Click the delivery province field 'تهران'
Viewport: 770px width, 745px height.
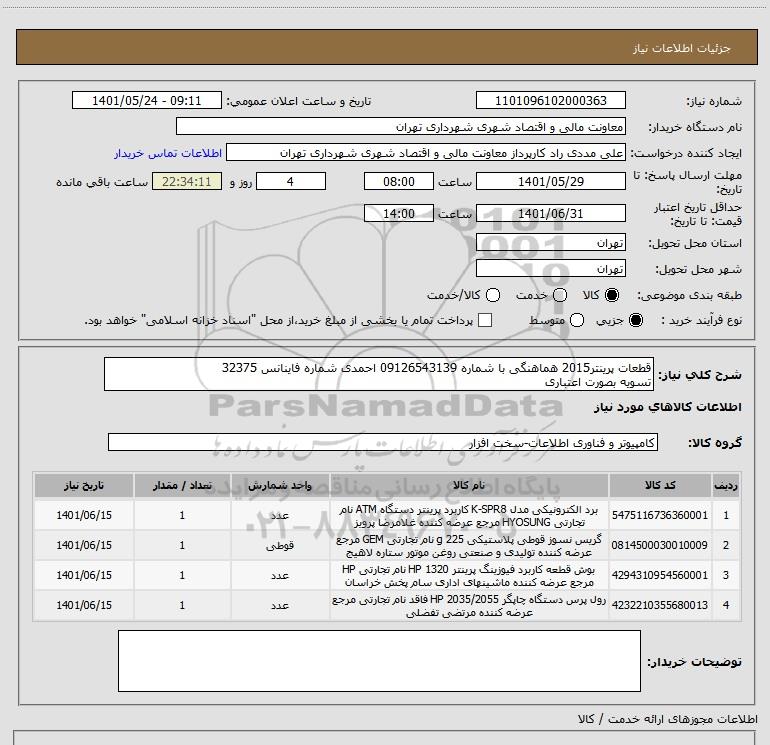click(x=550, y=242)
